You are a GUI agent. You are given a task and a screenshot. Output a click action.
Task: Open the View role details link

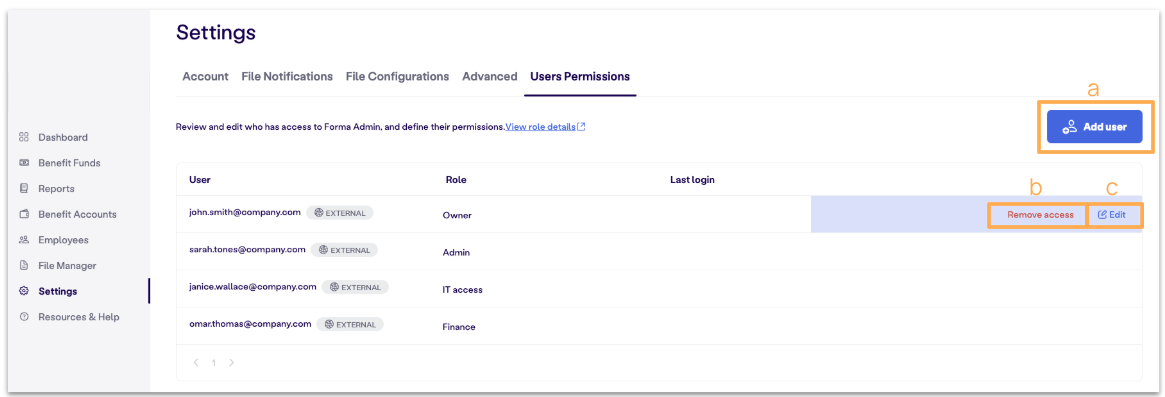coord(540,127)
